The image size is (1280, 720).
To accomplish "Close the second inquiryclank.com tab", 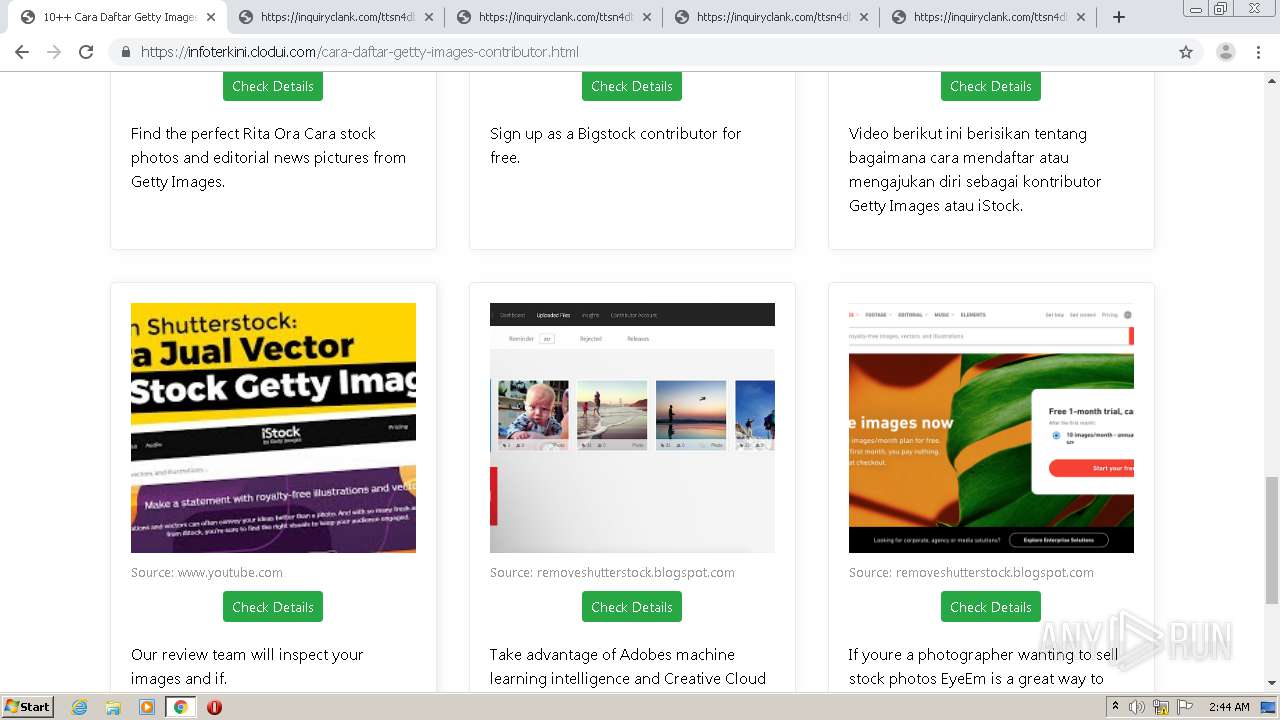I will pyautogui.click(x=429, y=17).
